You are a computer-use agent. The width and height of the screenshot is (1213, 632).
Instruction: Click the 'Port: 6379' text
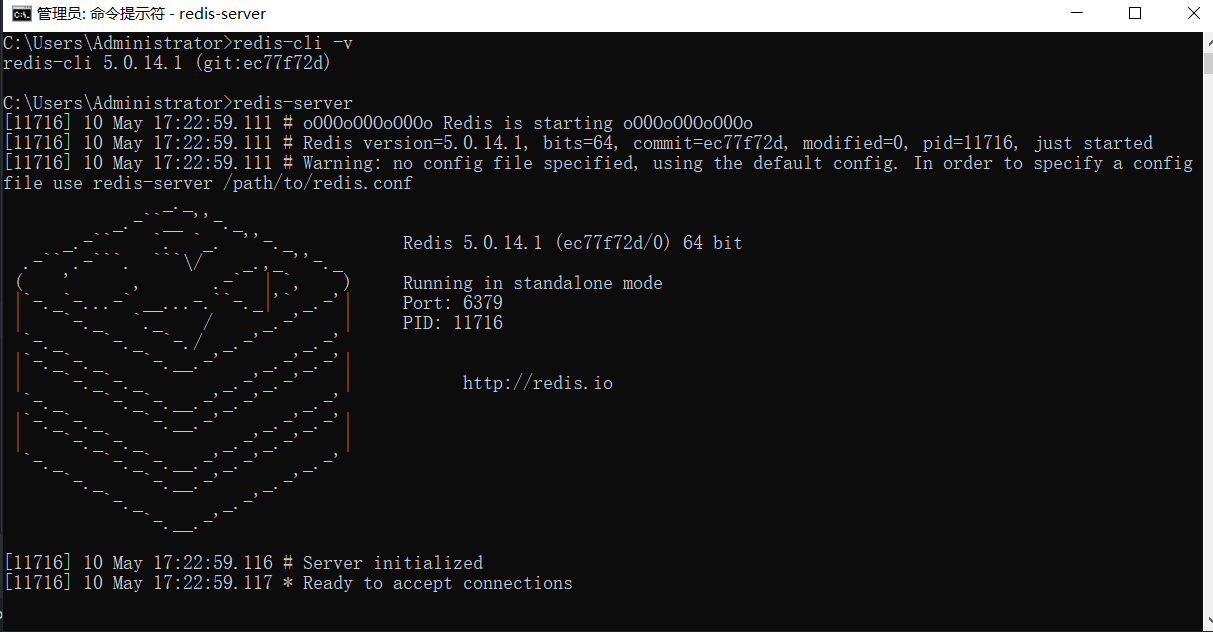453,303
